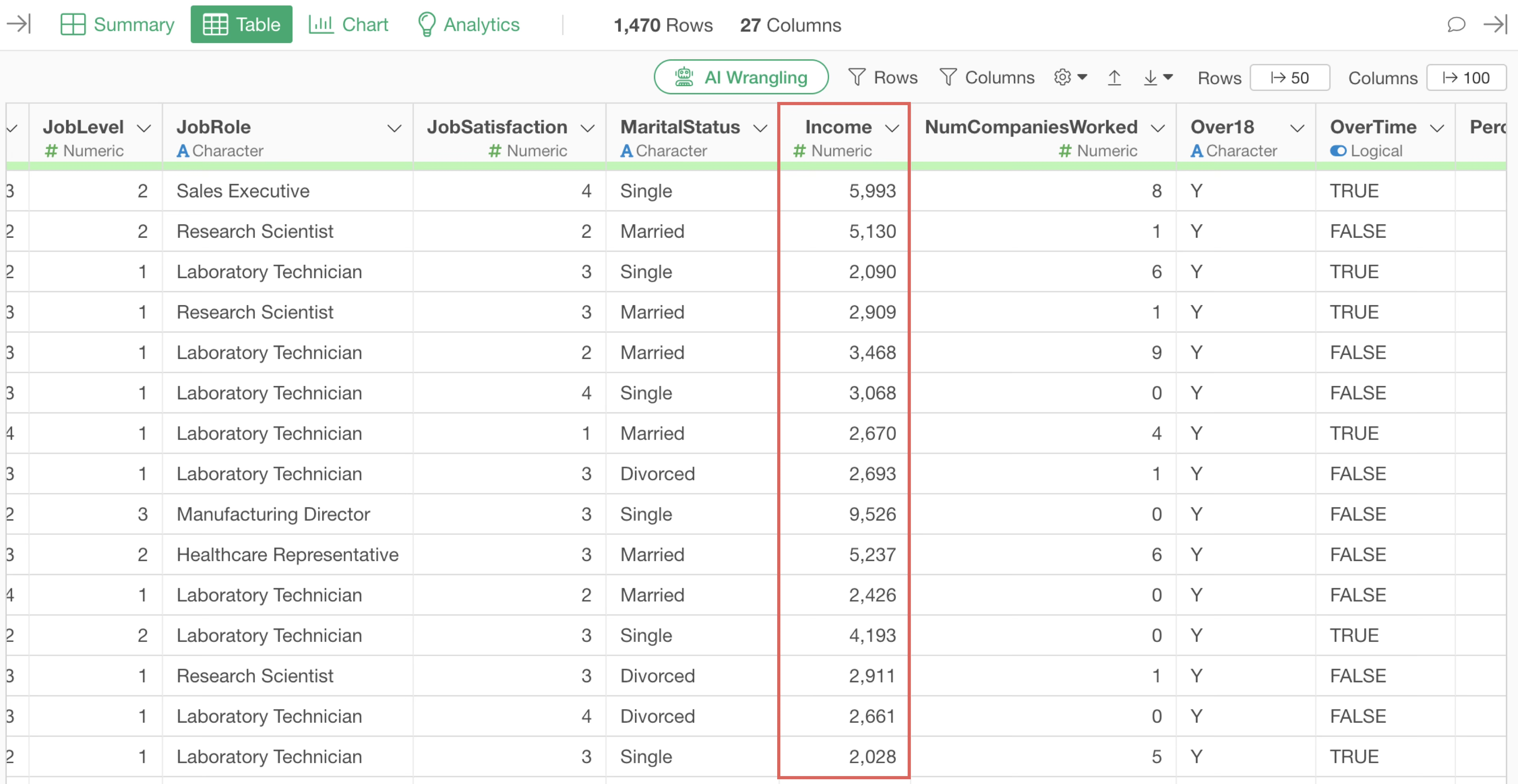The width and height of the screenshot is (1518, 784).
Task: Expand the download options caret
Action: coord(1169,77)
